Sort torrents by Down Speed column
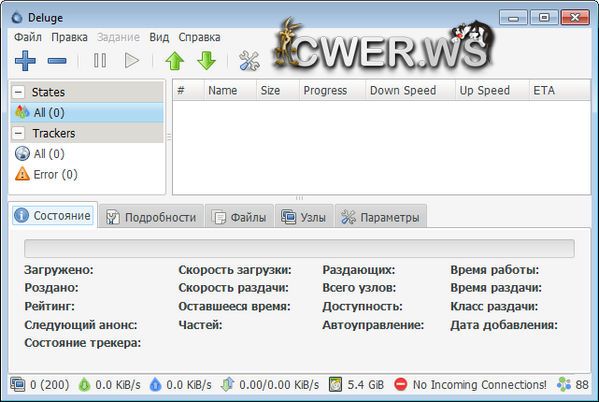The image size is (599, 402). pyautogui.click(x=410, y=91)
